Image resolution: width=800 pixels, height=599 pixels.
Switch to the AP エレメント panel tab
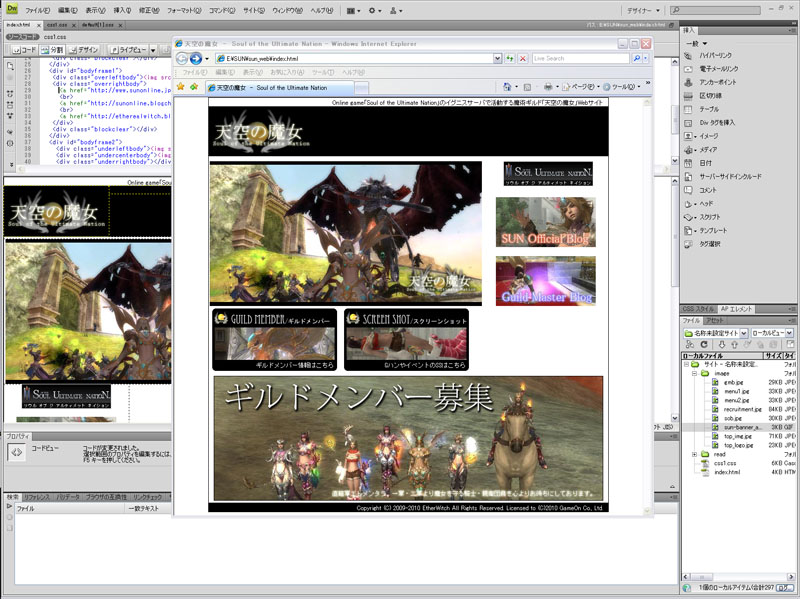(x=736, y=309)
